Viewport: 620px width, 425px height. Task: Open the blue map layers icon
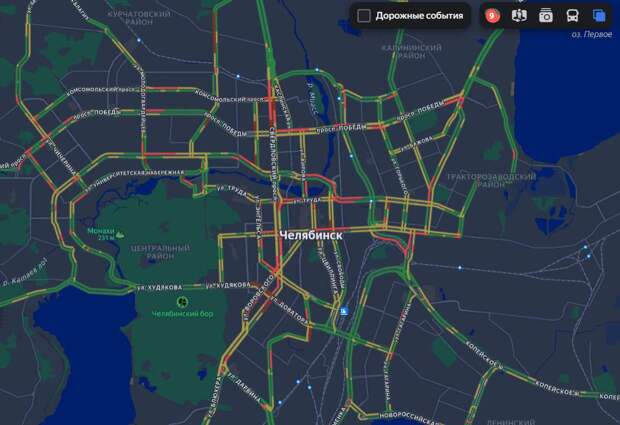pyautogui.click(x=599, y=16)
